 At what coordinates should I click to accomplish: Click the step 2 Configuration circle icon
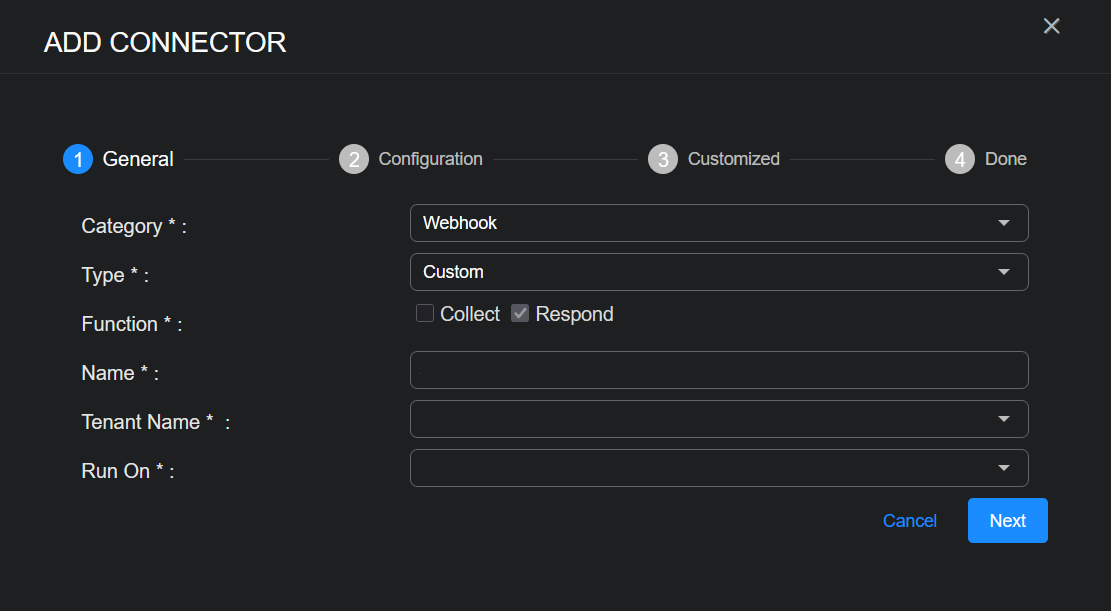coord(354,159)
